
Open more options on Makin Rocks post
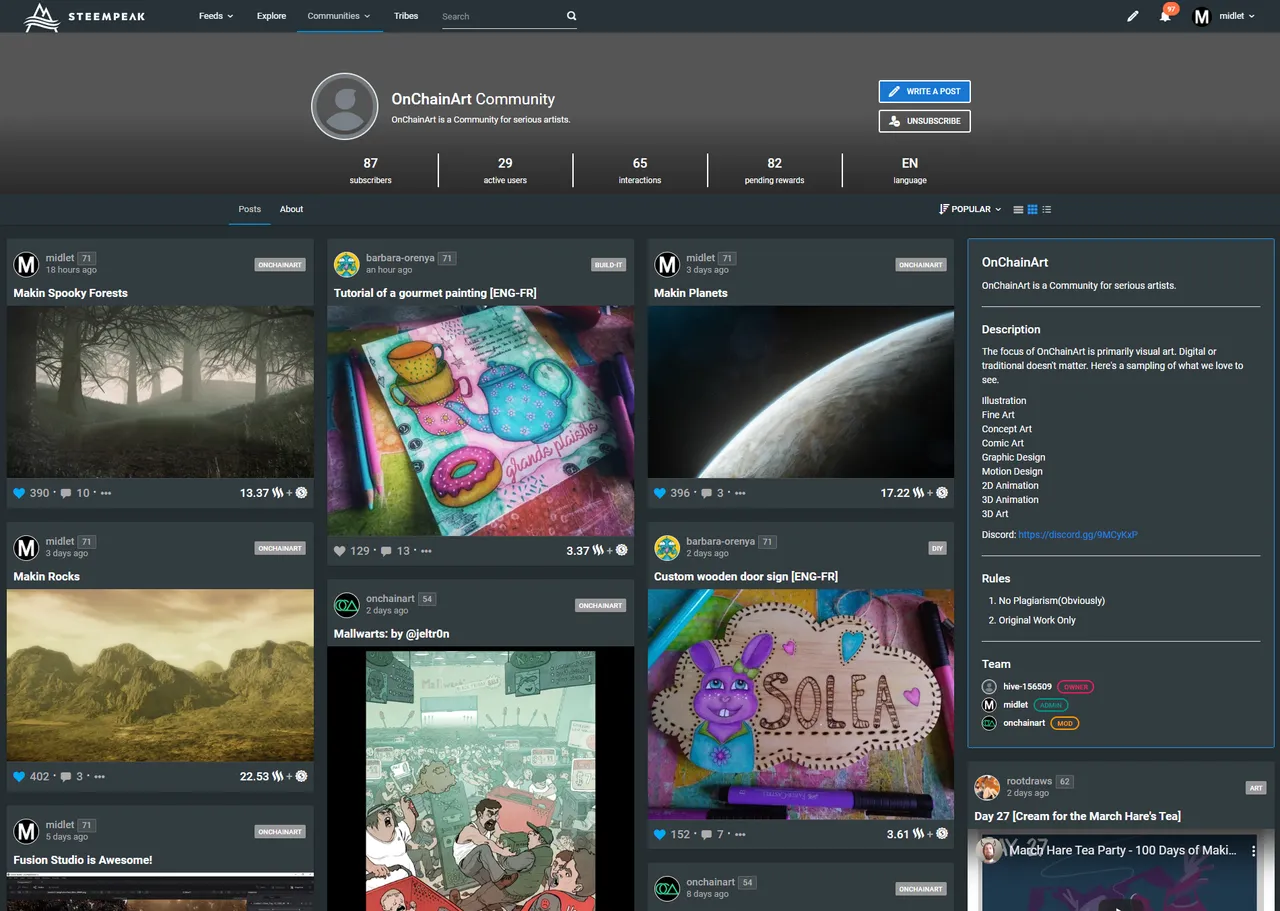coord(99,776)
